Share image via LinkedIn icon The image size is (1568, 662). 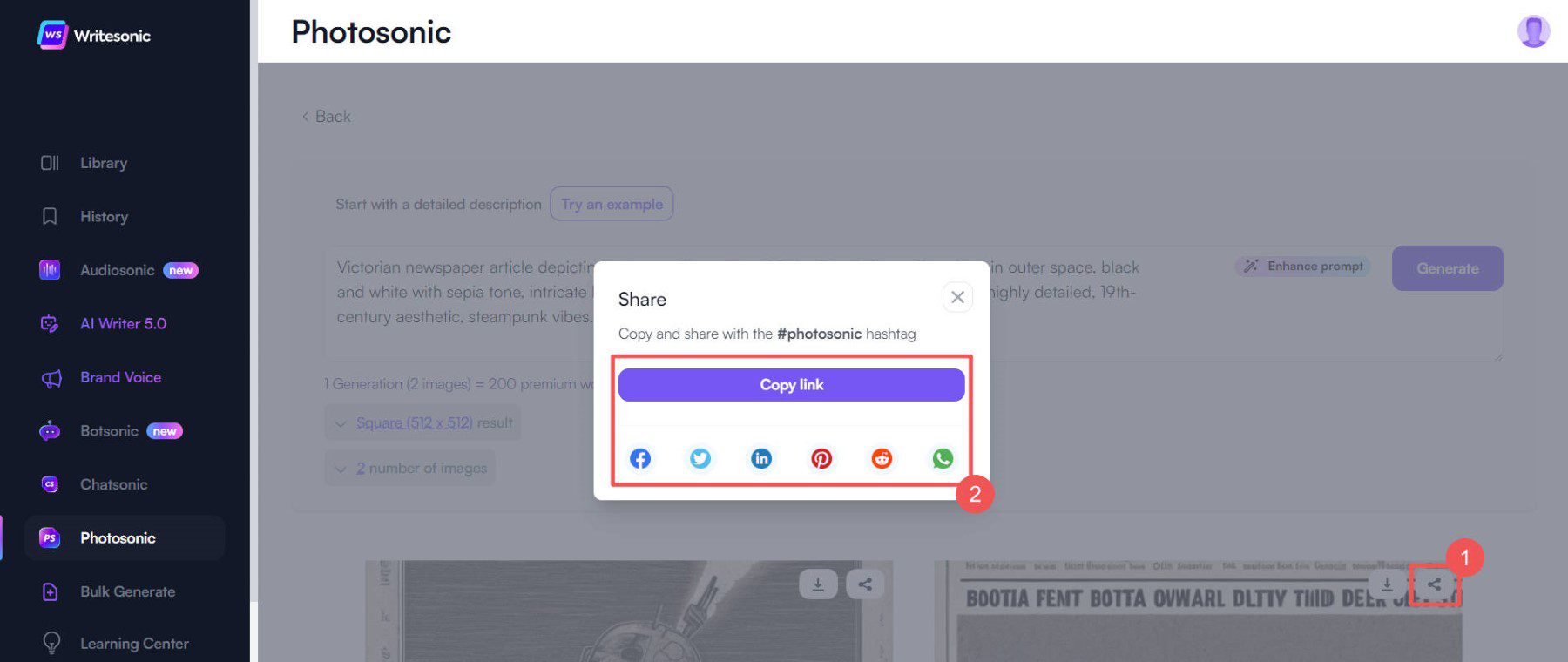pos(761,458)
